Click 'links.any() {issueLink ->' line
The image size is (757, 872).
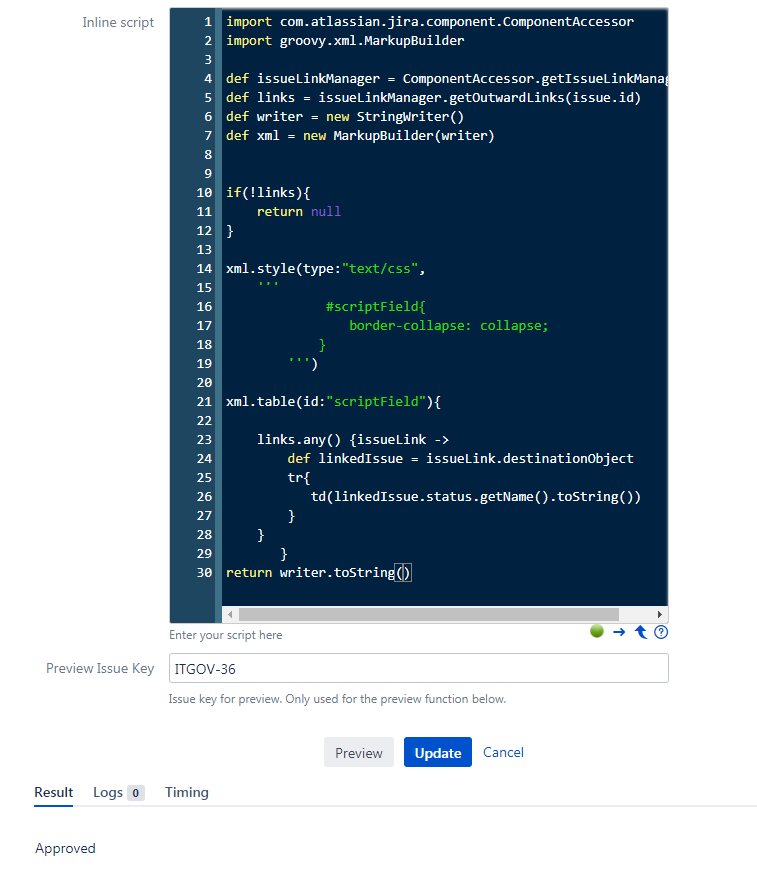[353, 439]
